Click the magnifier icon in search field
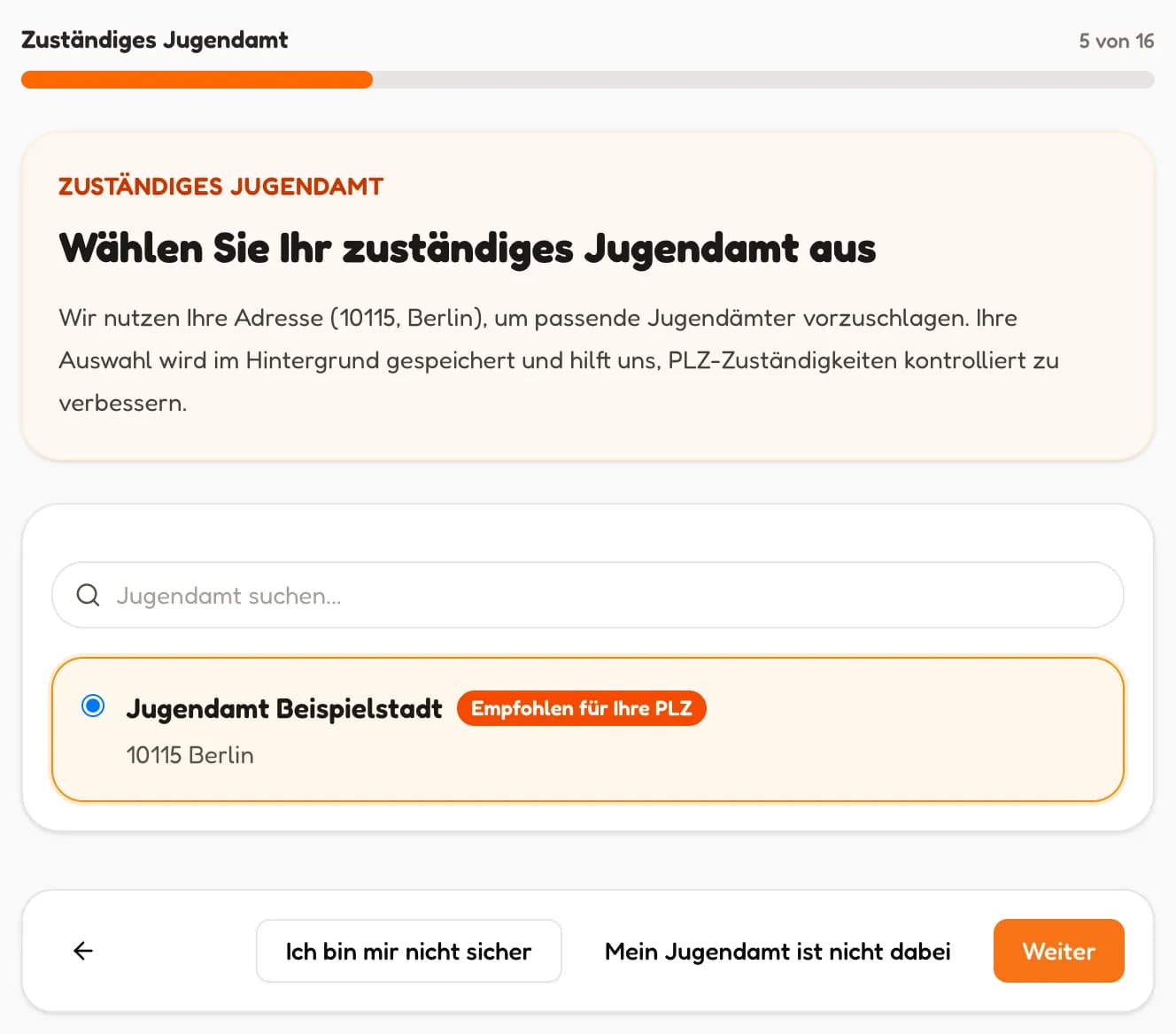 coord(88,595)
